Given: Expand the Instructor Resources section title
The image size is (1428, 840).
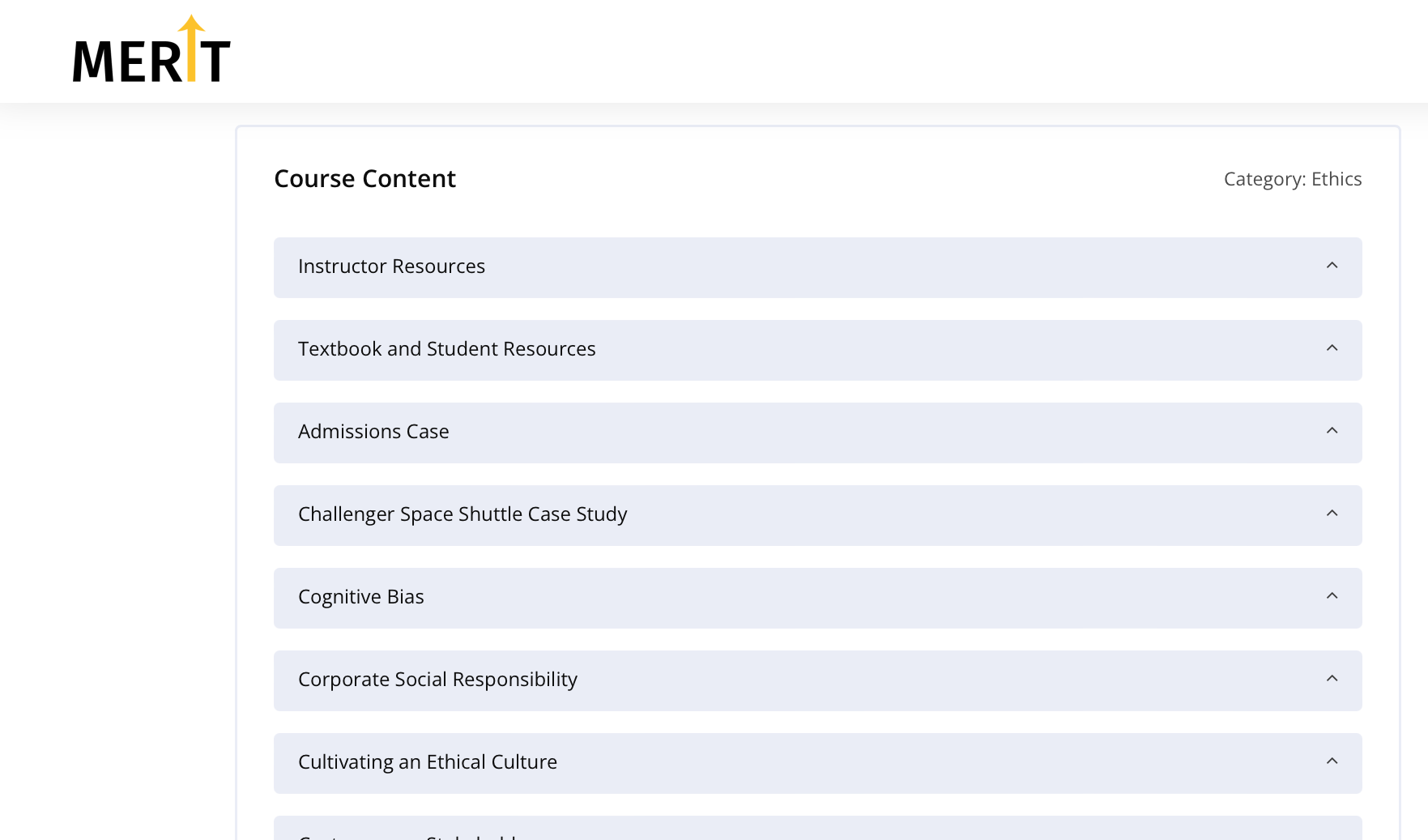Looking at the screenshot, I should pyautogui.click(x=391, y=266).
